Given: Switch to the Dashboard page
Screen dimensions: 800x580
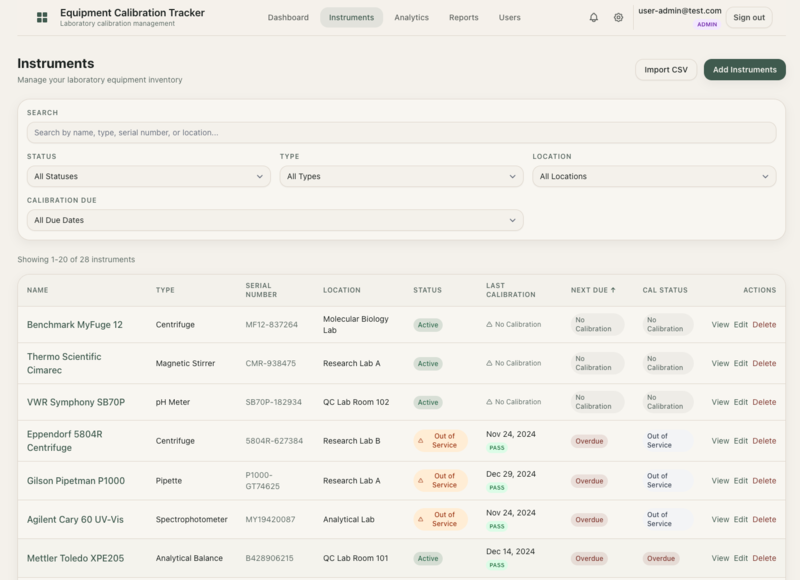Looking at the screenshot, I should click(289, 17).
